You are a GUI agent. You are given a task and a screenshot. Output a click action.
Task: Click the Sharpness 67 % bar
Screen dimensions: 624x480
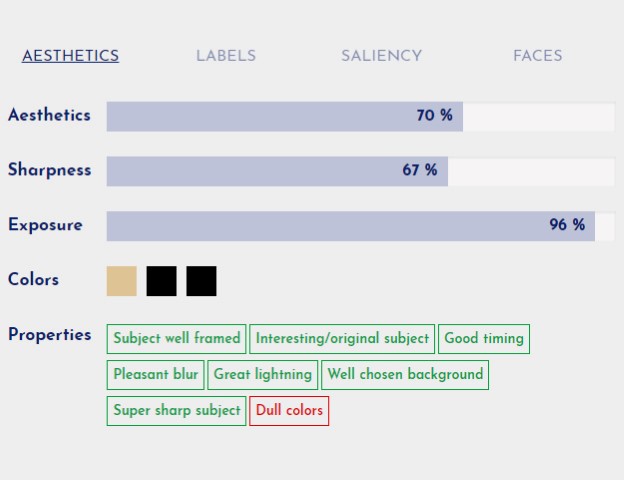[x=277, y=171]
